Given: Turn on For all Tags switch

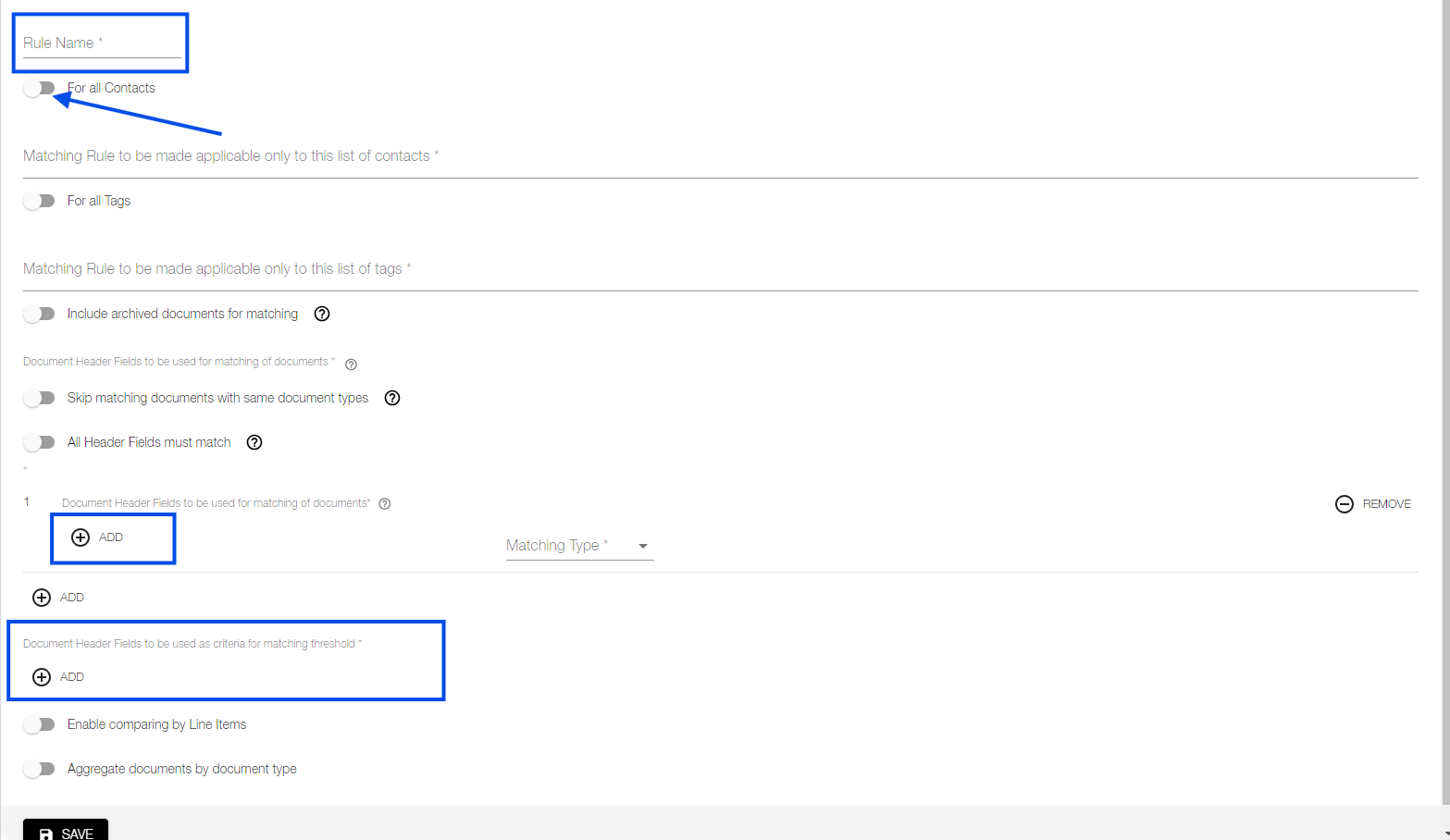Looking at the screenshot, I should tap(40, 201).
